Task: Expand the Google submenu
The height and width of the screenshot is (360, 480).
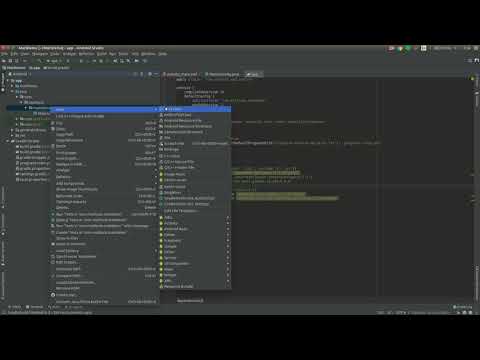Action: (195, 246)
